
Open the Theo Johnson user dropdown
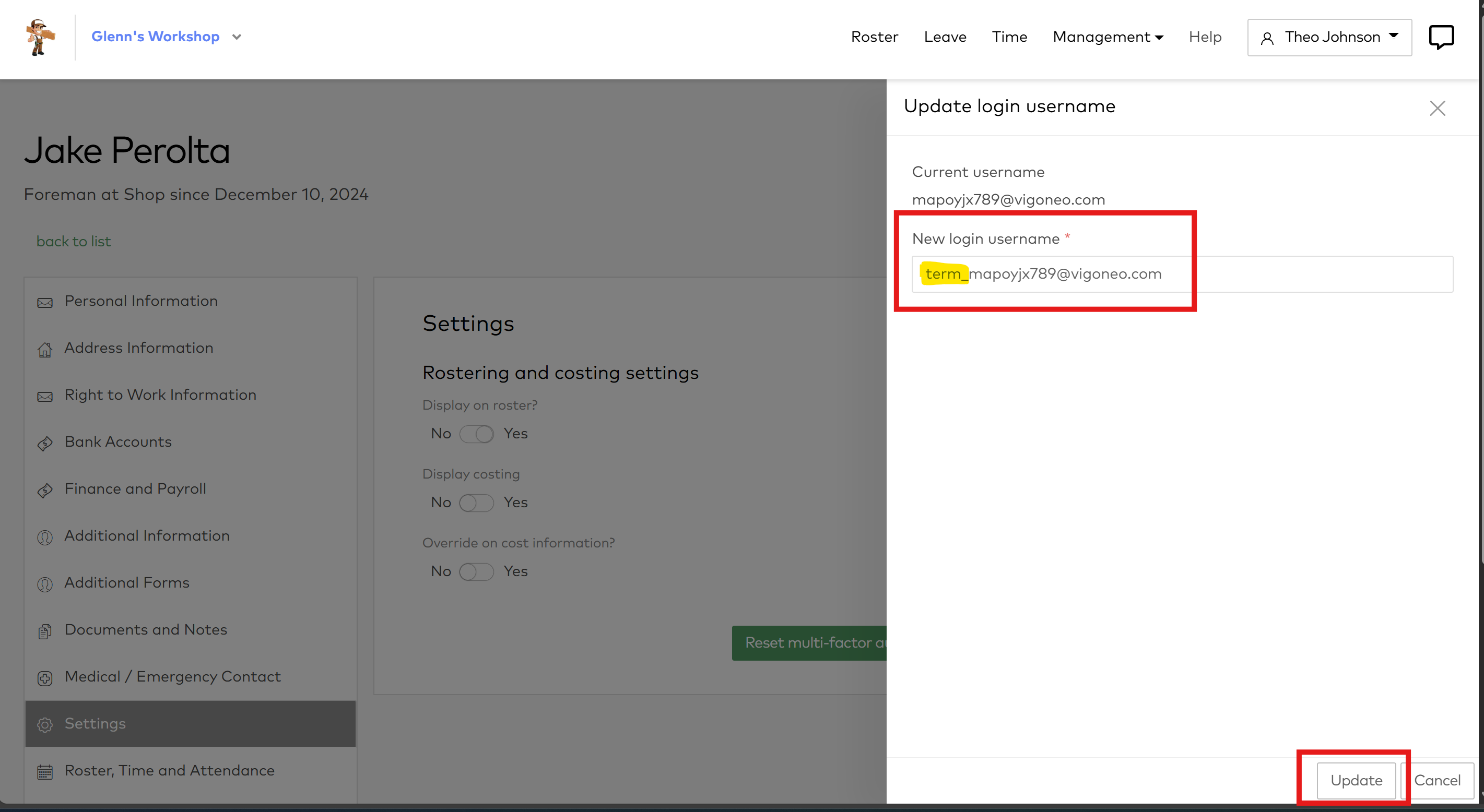pos(1329,38)
